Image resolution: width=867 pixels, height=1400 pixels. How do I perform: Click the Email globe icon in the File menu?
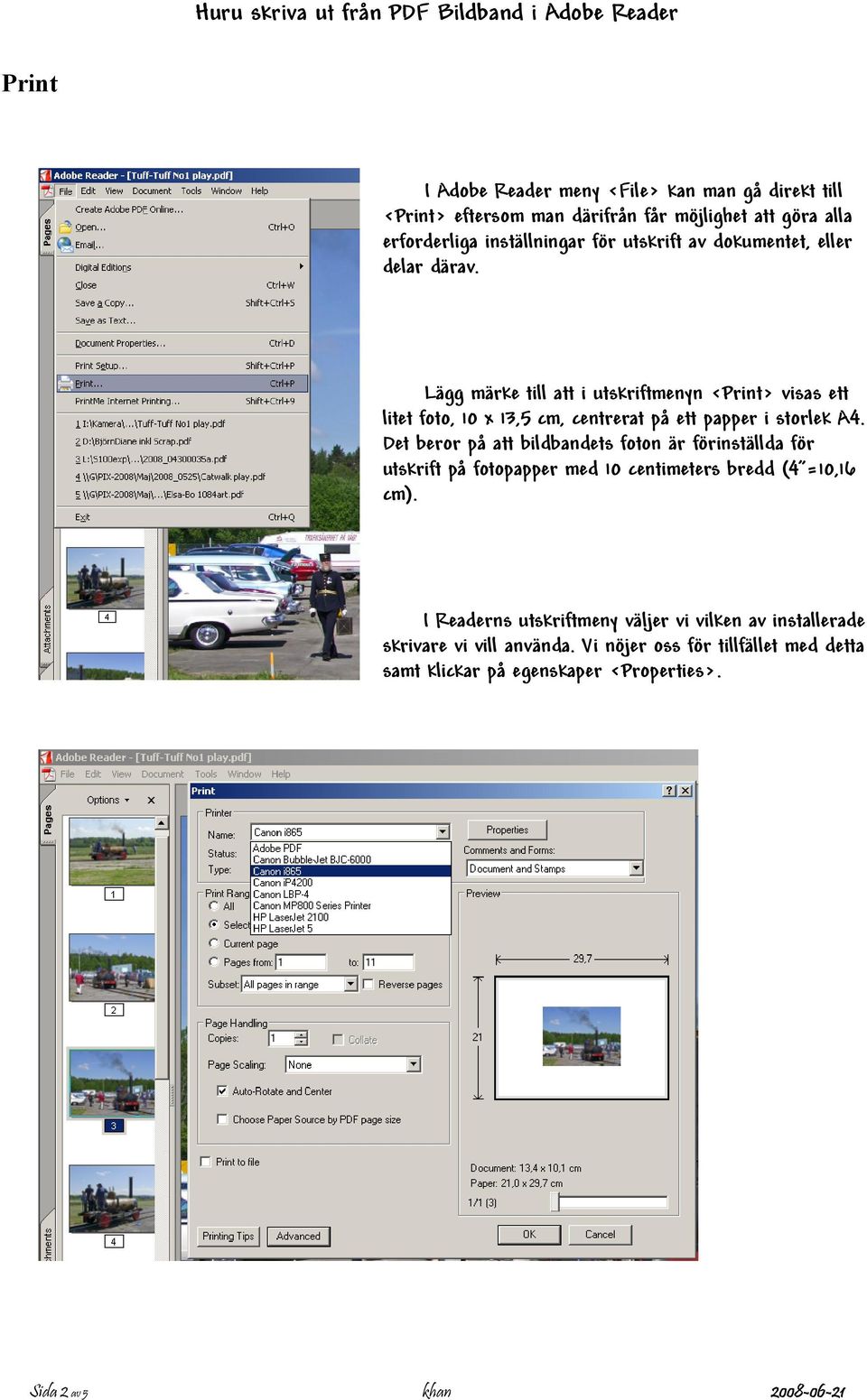[x=65, y=245]
